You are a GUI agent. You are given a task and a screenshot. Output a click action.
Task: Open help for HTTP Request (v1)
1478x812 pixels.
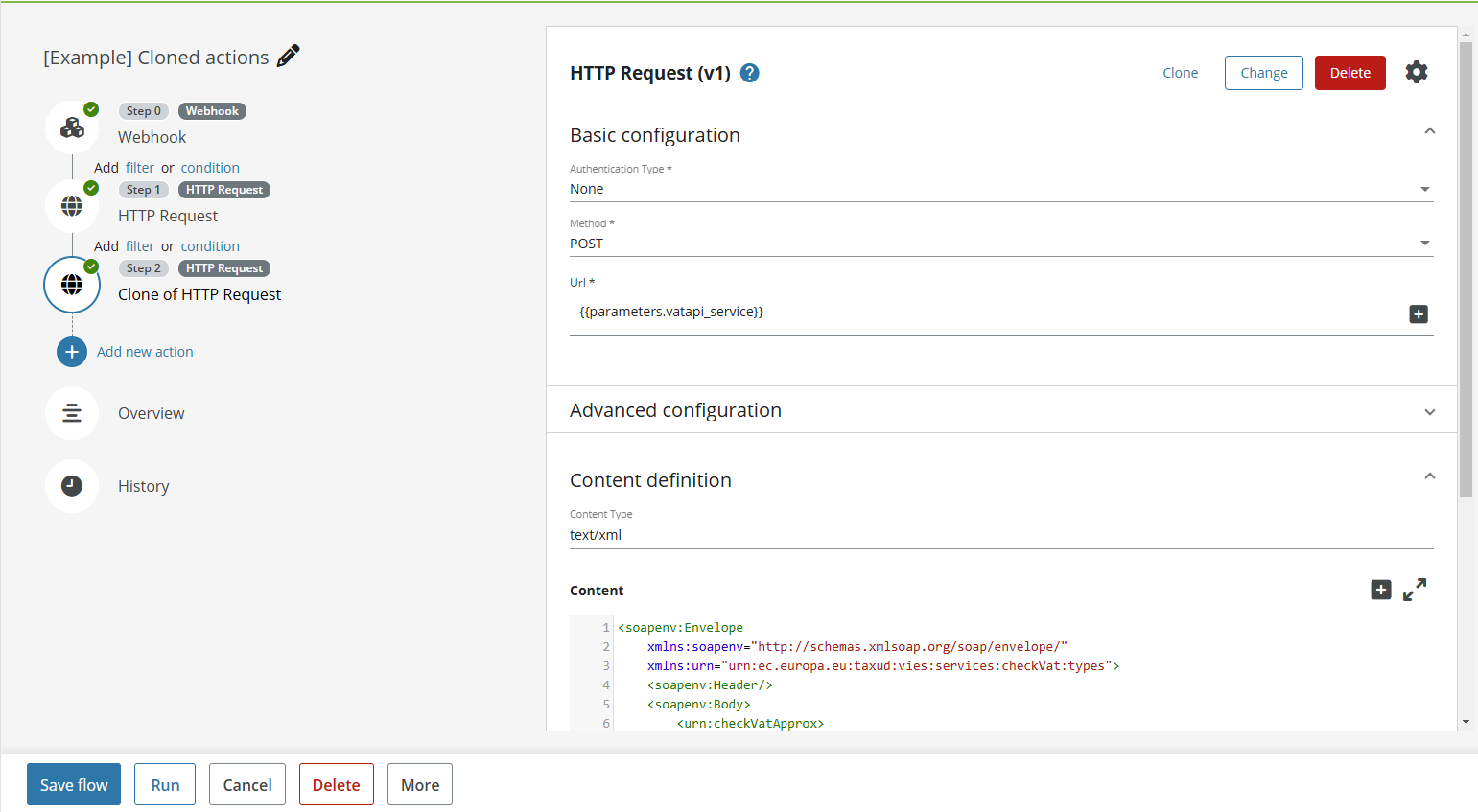pyautogui.click(x=750, y=73)
